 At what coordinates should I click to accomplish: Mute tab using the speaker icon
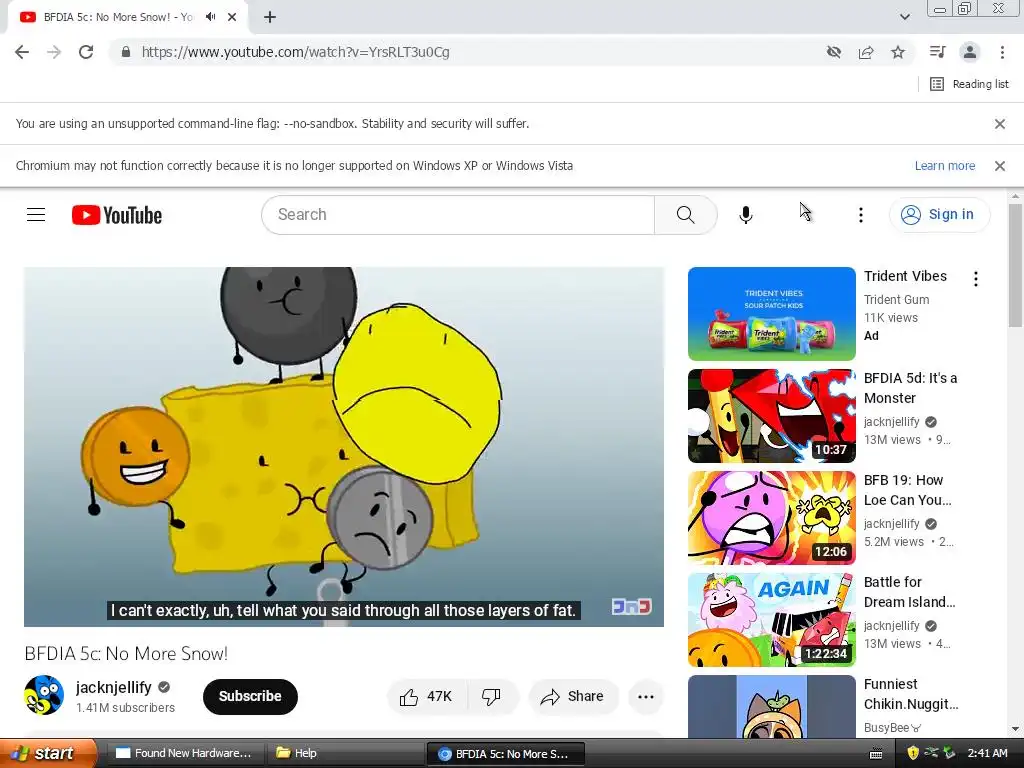pyautogui.click(x=210, y=17)
